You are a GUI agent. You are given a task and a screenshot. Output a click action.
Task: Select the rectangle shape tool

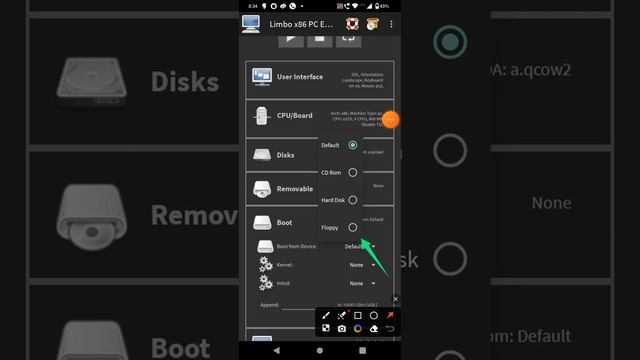[x=358, y=316]
